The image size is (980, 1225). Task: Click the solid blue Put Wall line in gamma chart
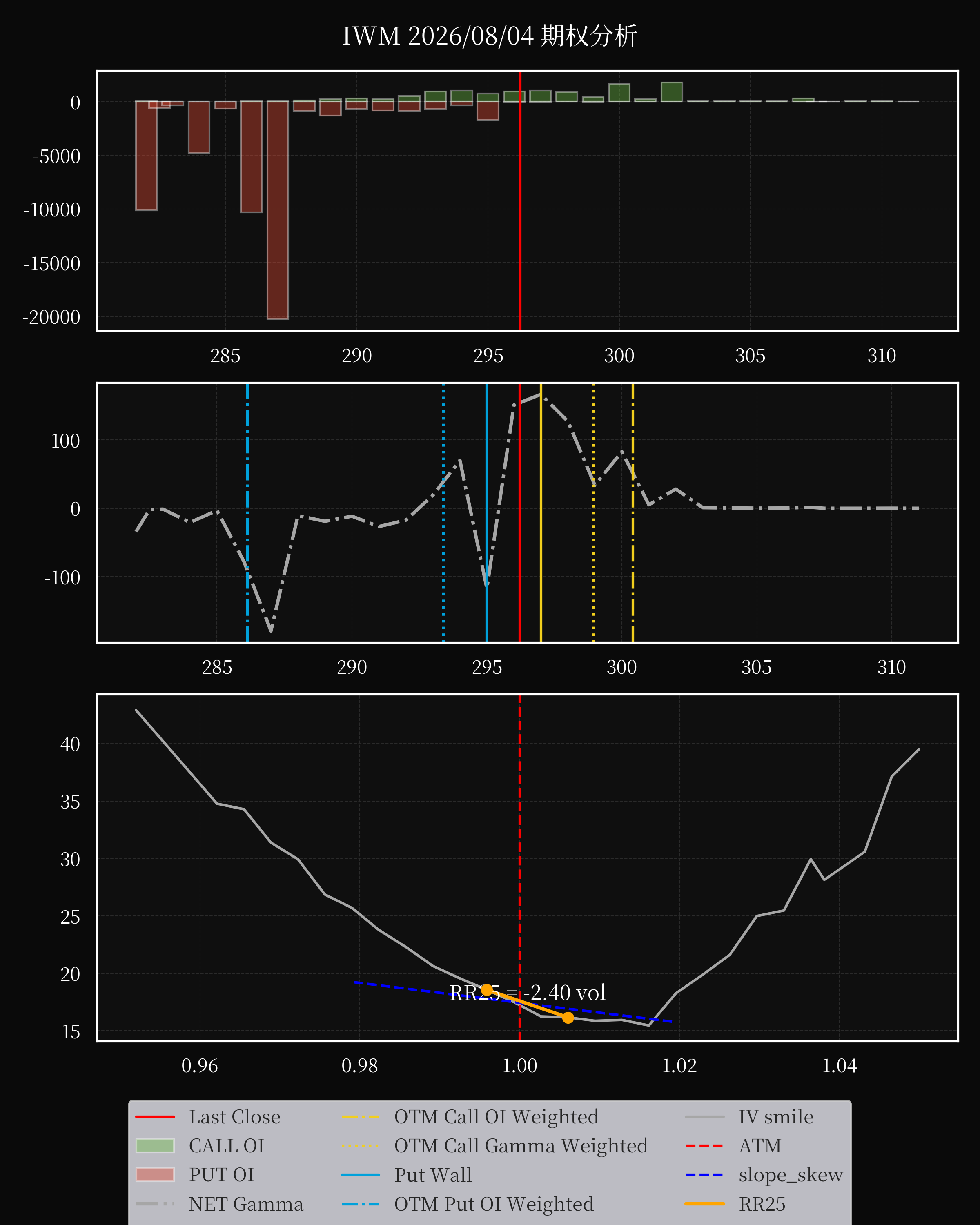point(487,513)
